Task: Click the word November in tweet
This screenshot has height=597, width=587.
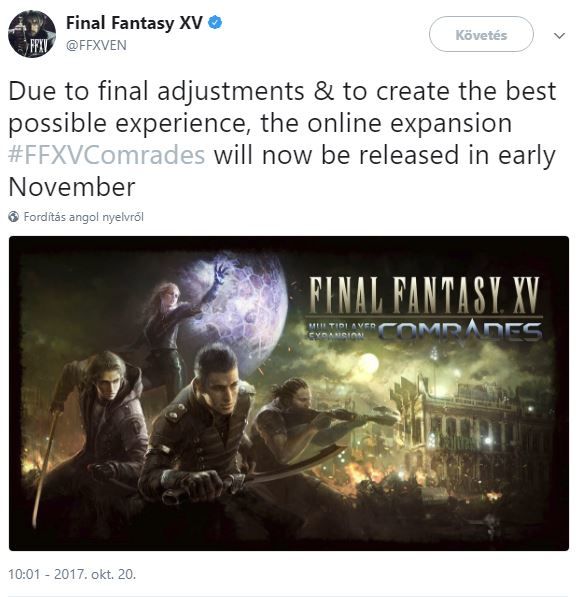Action: [72, 187]
